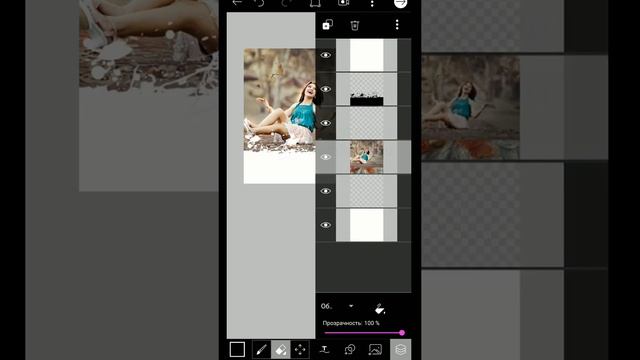This screenshot has width=640, height=360.
Task: Select the fifth empty transparent layer thumbnail
Action: pos(367,191)
